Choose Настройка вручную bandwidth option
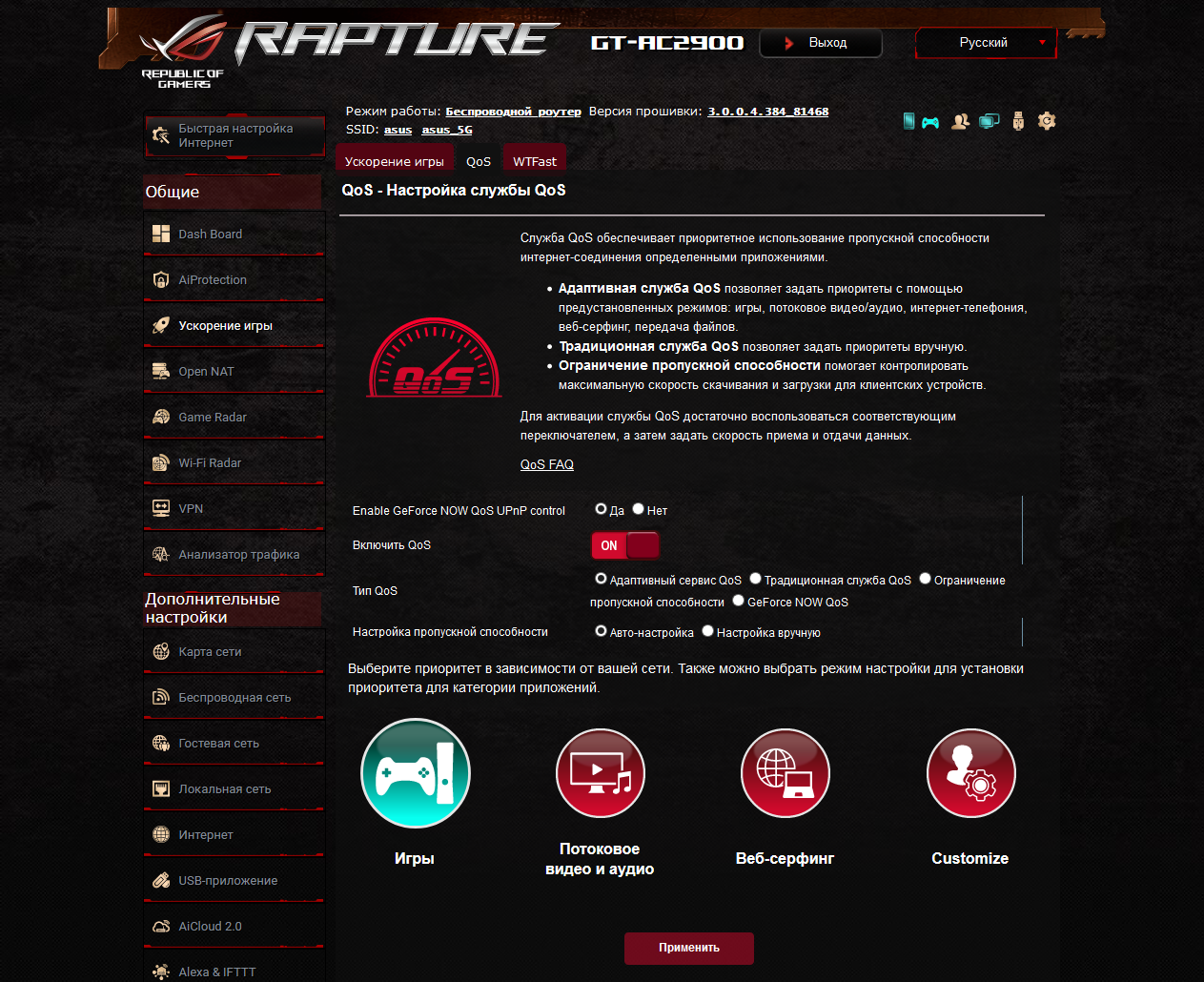The height and width of the screenshot is (982, 1204). tap(707, 631)
